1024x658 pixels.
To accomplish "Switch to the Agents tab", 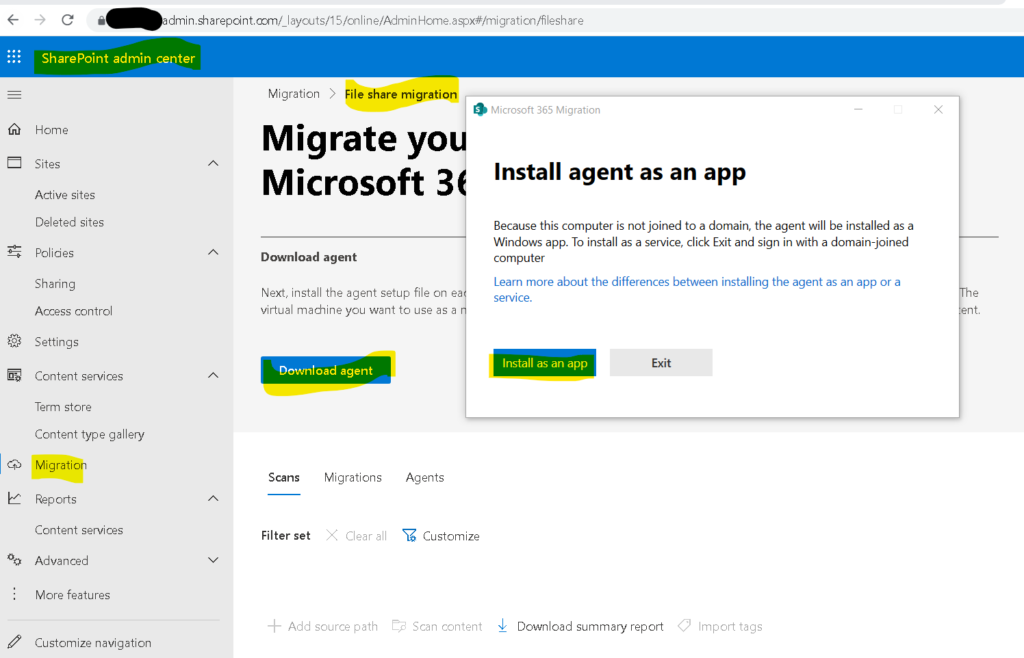I will tap(424, 478).
